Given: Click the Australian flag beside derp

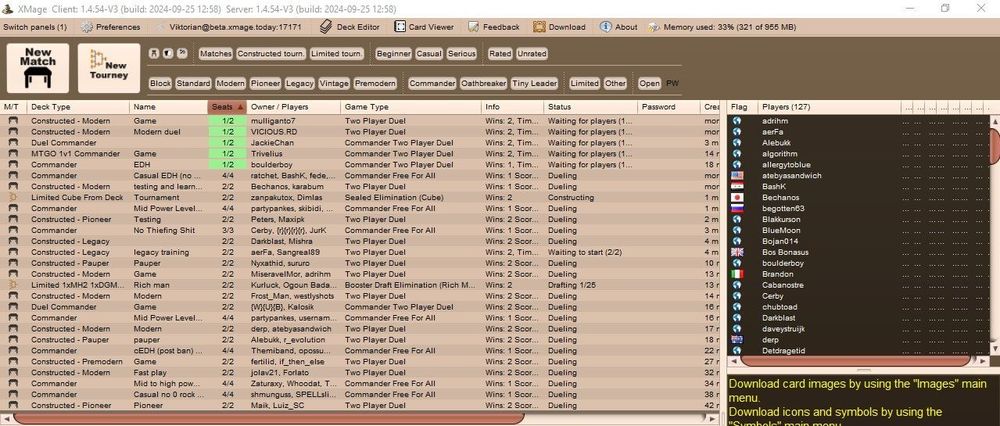Looking at the screenshot, I should [x=737, y=340].
